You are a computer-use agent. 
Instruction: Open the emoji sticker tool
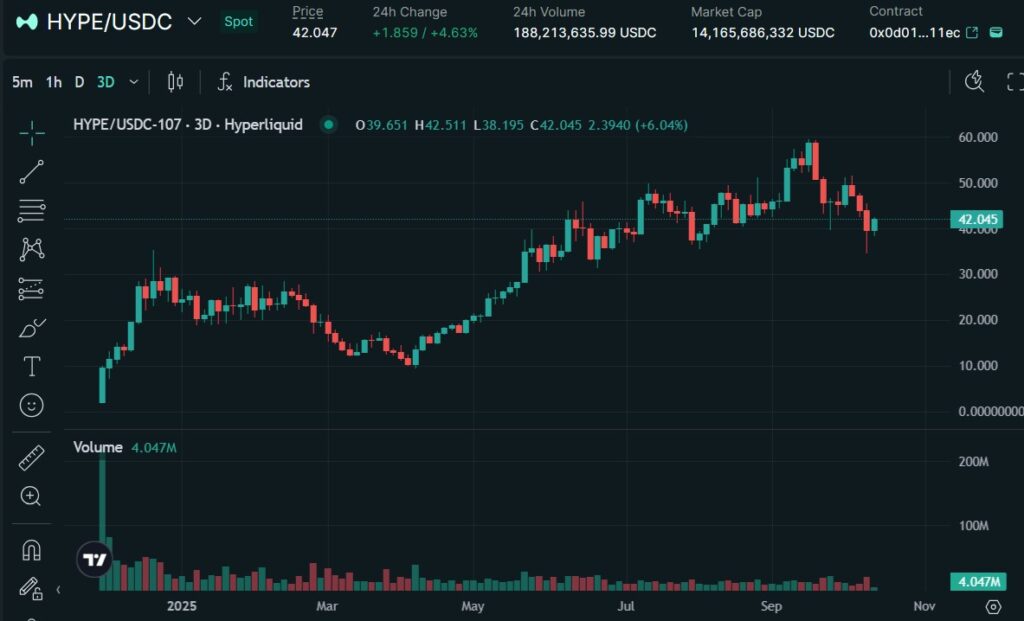click(31, 405)
